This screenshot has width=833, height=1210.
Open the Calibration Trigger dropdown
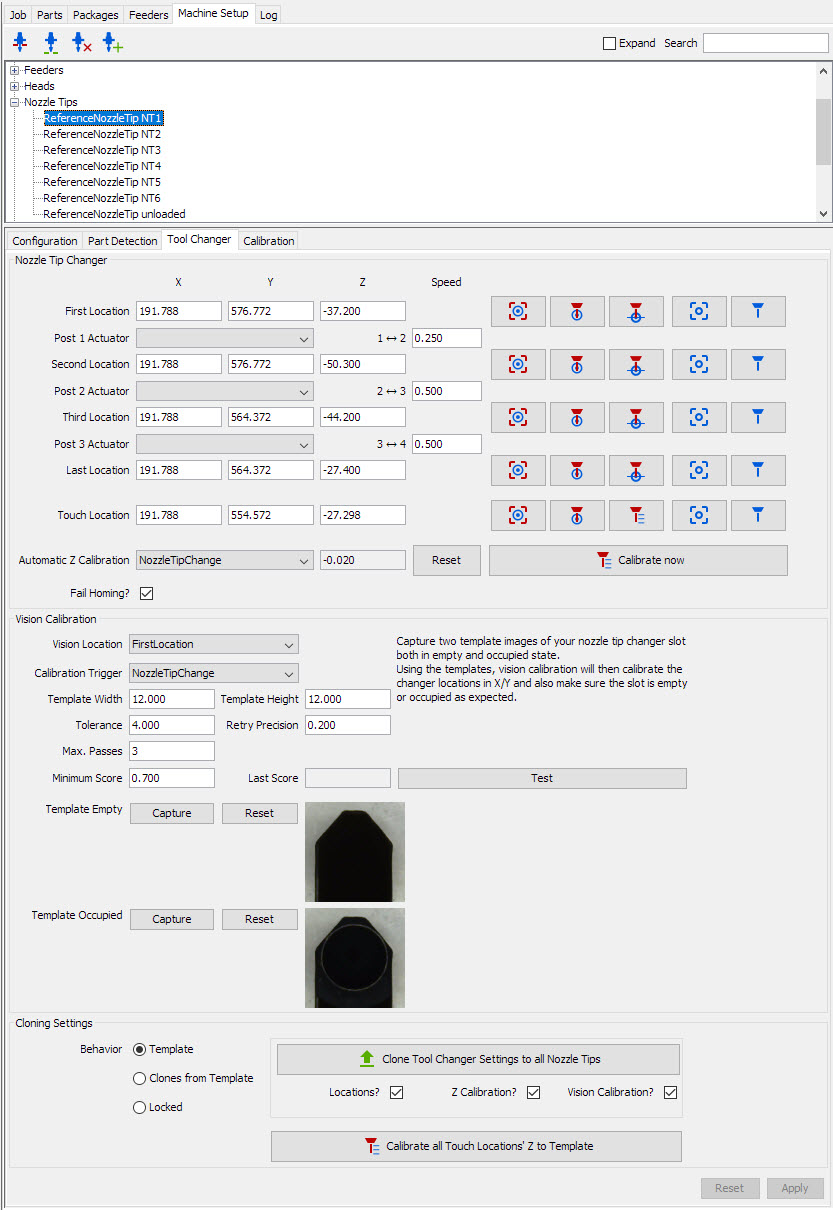tap(214, 673)
